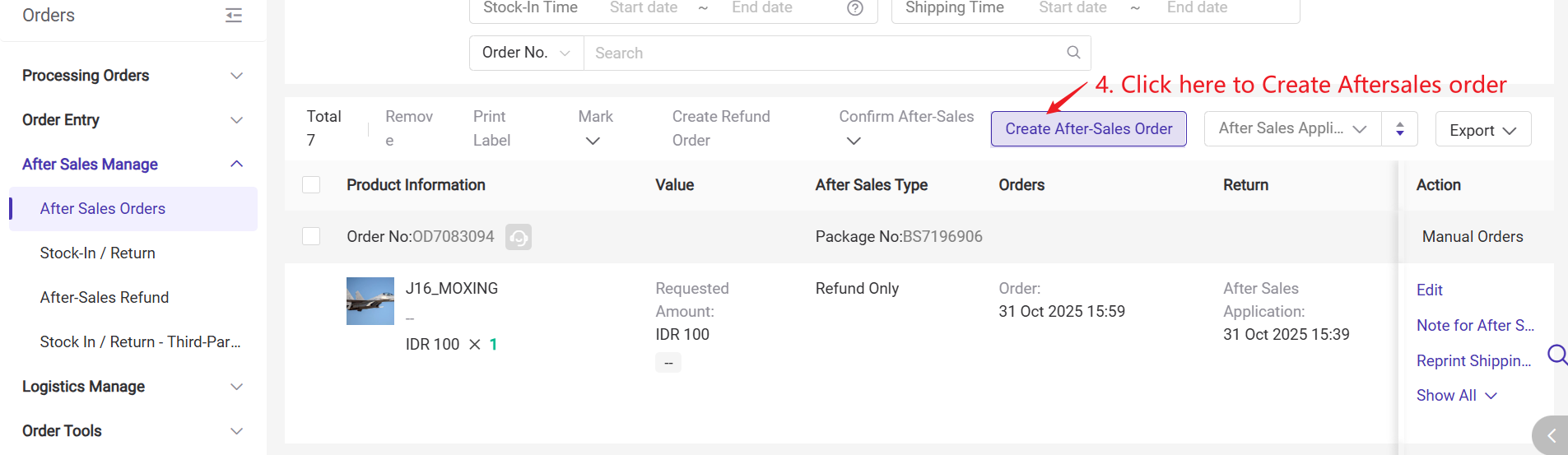Click the icon beside order number OD7083094
Screen dimensions: 1568x455
tap(518, 237)
